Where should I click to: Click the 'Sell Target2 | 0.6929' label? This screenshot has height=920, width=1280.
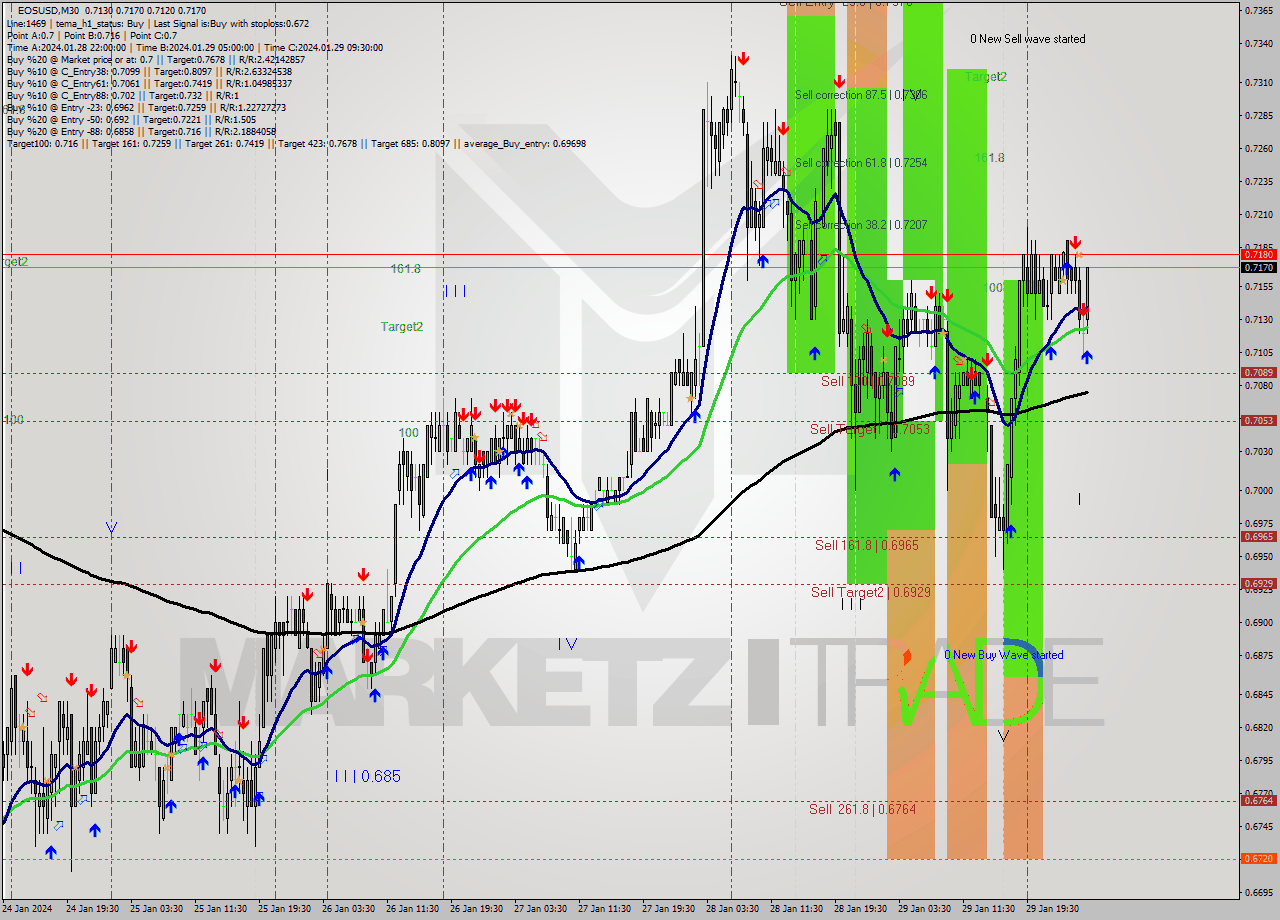(871, 592)
